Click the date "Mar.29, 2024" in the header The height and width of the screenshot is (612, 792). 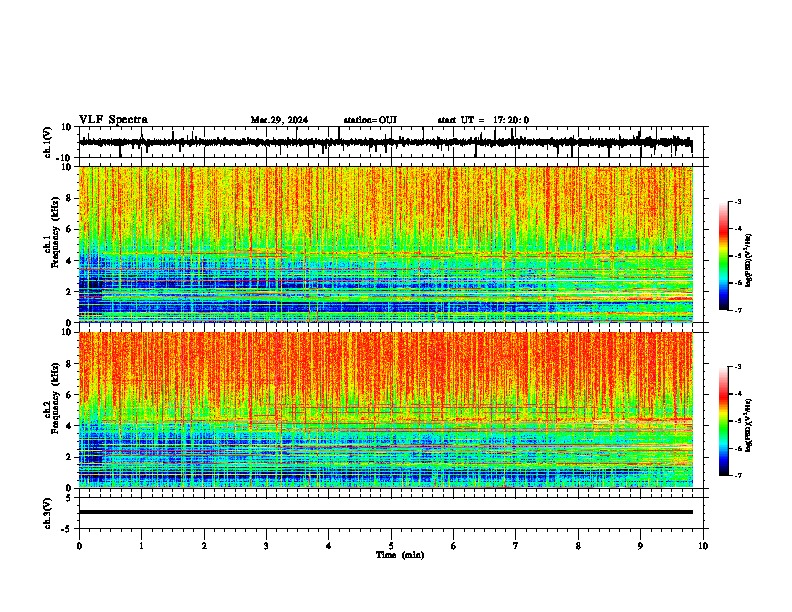point(279,120)
